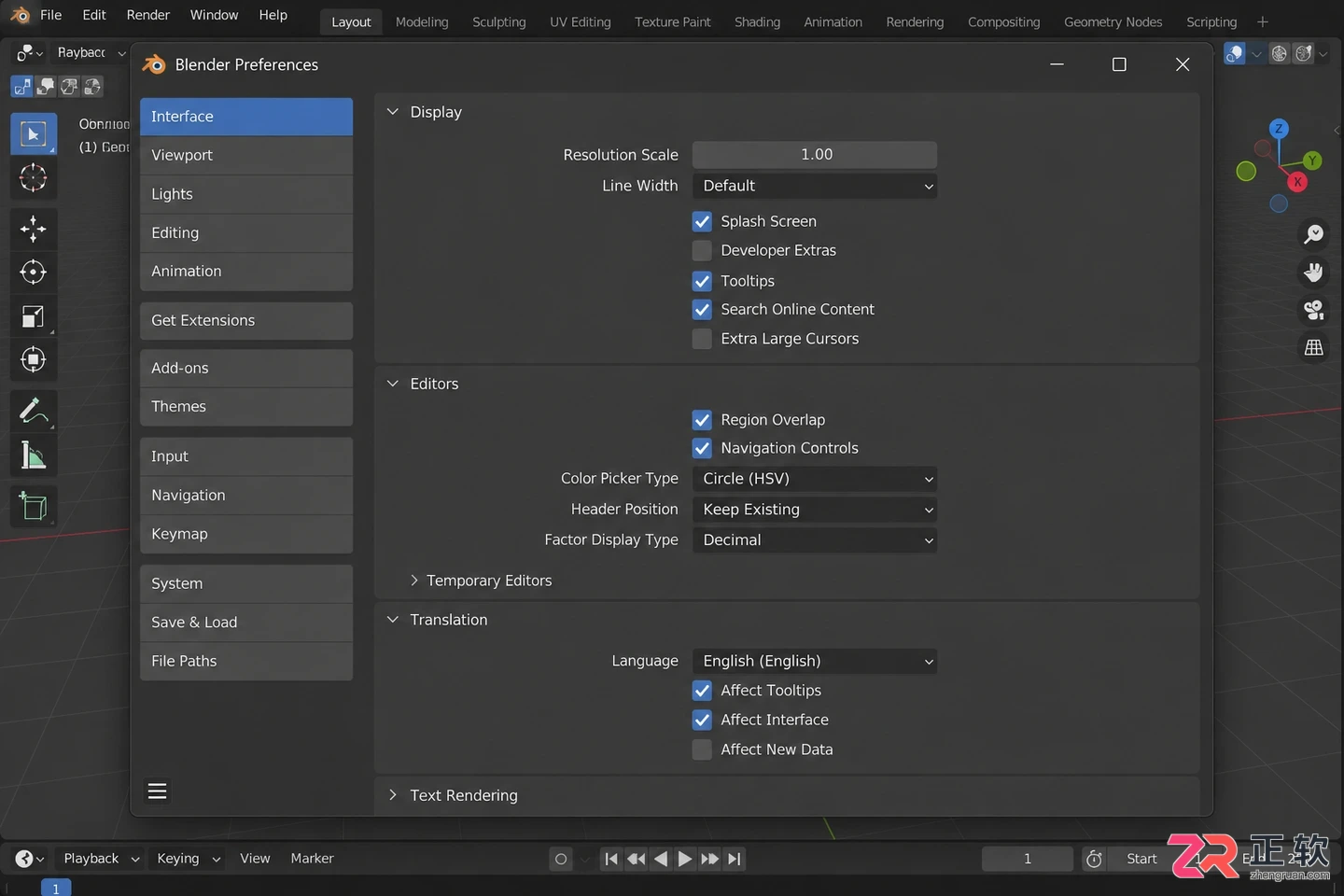The image size is (1344, 896).
Task: Open the Playback menu in timeline
Action: 100,859
